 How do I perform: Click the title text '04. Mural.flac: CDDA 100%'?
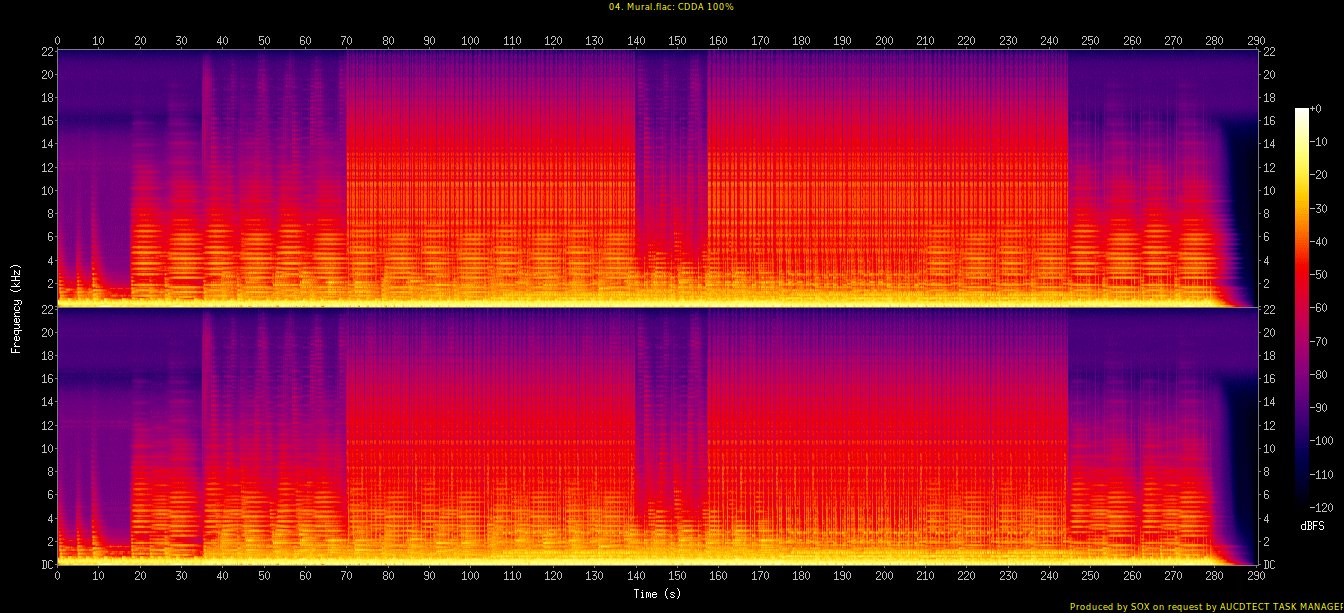click(x=671, y=7)
